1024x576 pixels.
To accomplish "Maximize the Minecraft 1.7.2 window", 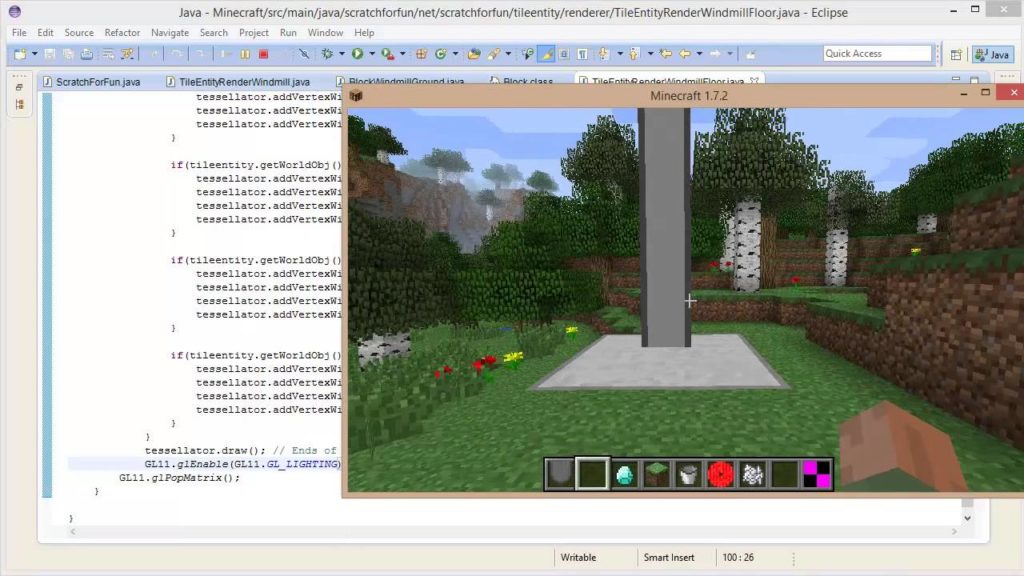I will [x=985, y=93].
